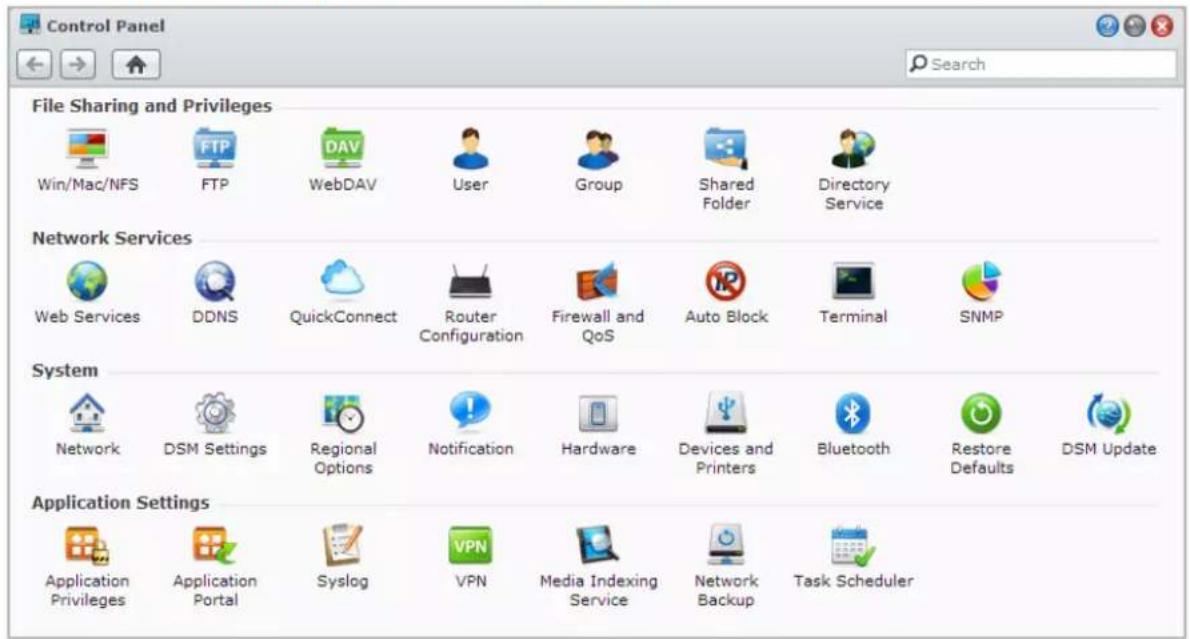
Task: Click the Control Panel search field
Action: [1040, 64]
